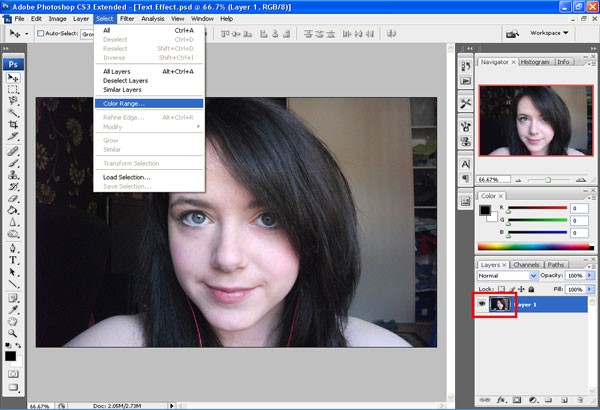Click the Navigator zoom percentage field

click(494, 179)
